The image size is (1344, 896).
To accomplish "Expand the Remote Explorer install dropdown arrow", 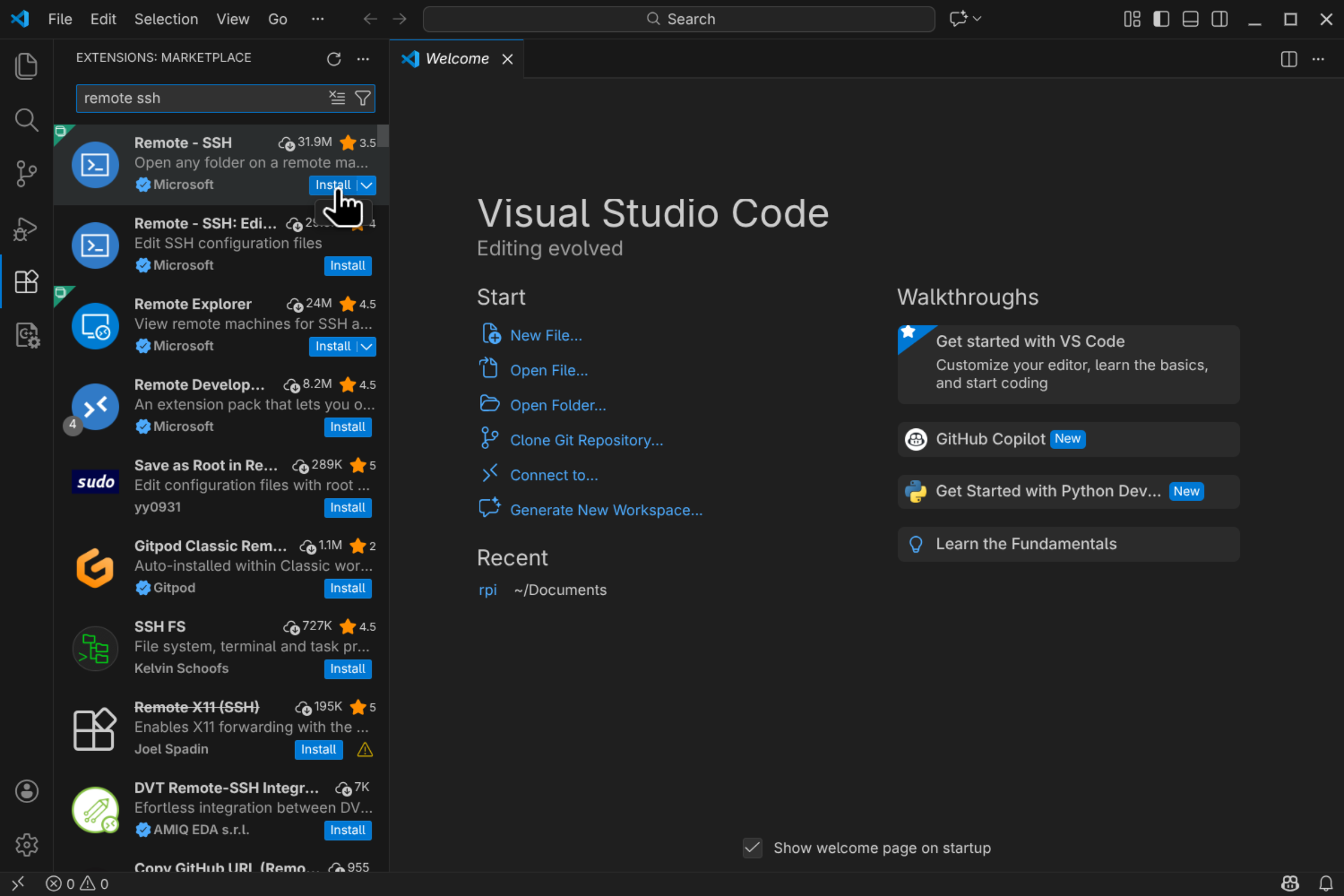I will [367, 346].
